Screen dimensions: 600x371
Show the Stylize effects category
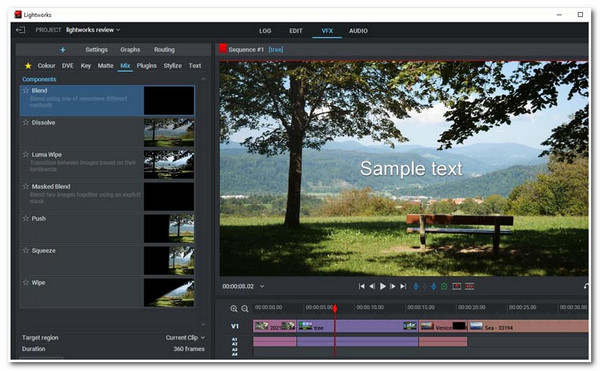point(173,66)
